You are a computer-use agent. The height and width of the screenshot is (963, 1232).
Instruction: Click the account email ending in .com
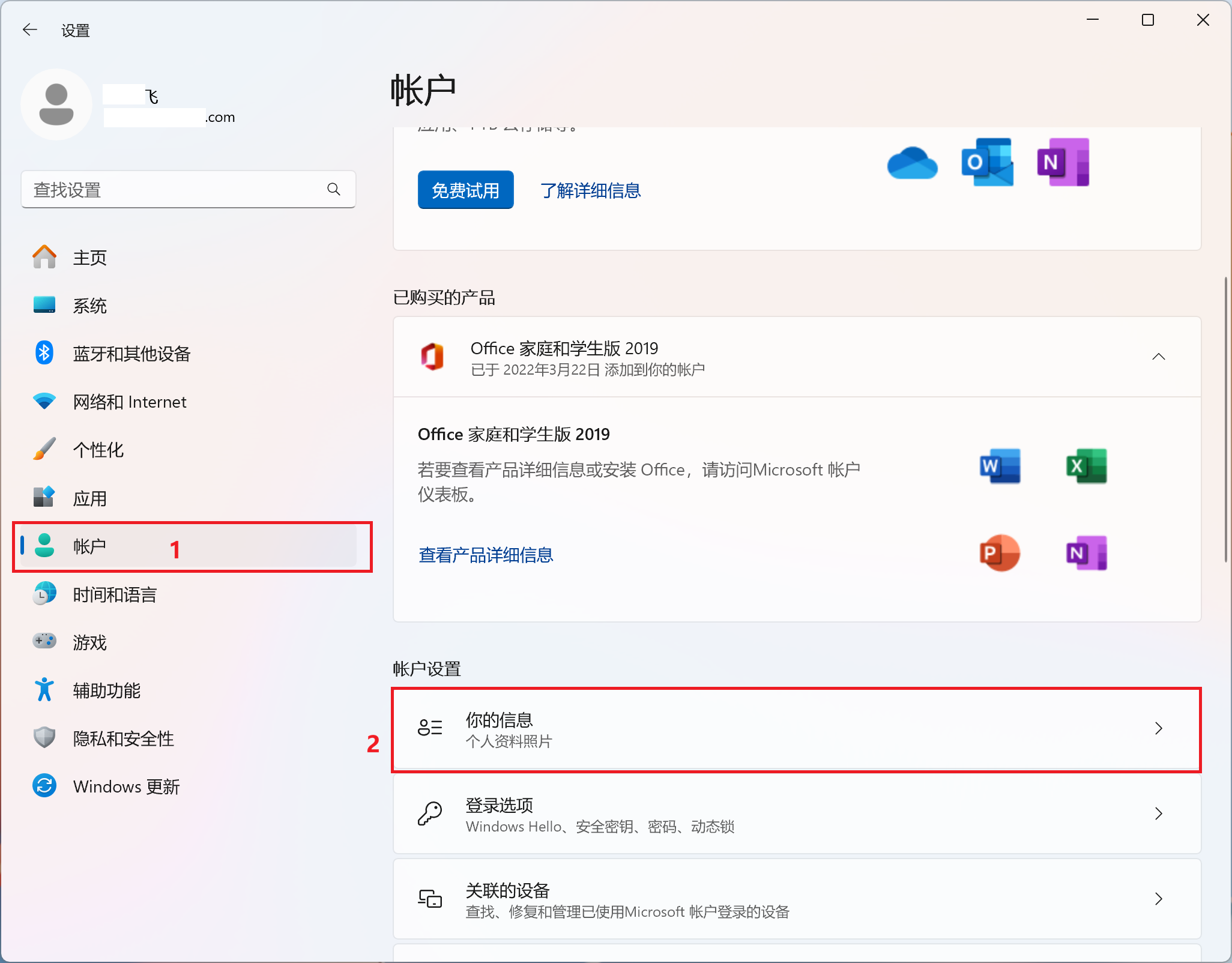pos(169,117)
